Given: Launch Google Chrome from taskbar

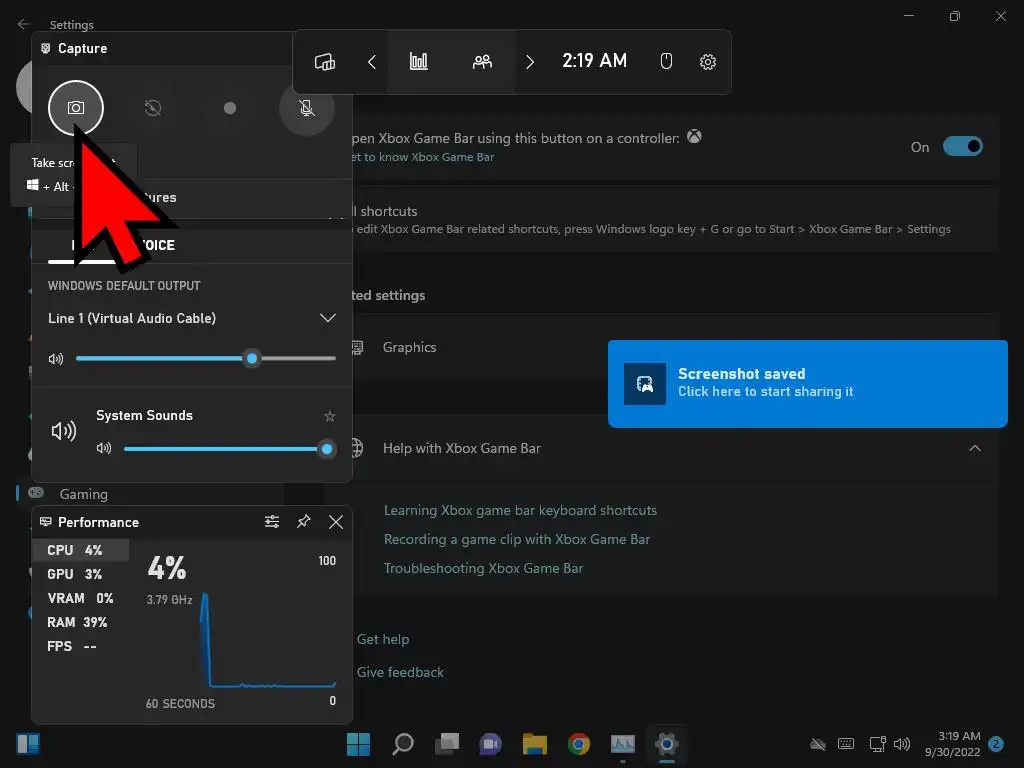Looking at the screenshot, I should tap(579, 744).
